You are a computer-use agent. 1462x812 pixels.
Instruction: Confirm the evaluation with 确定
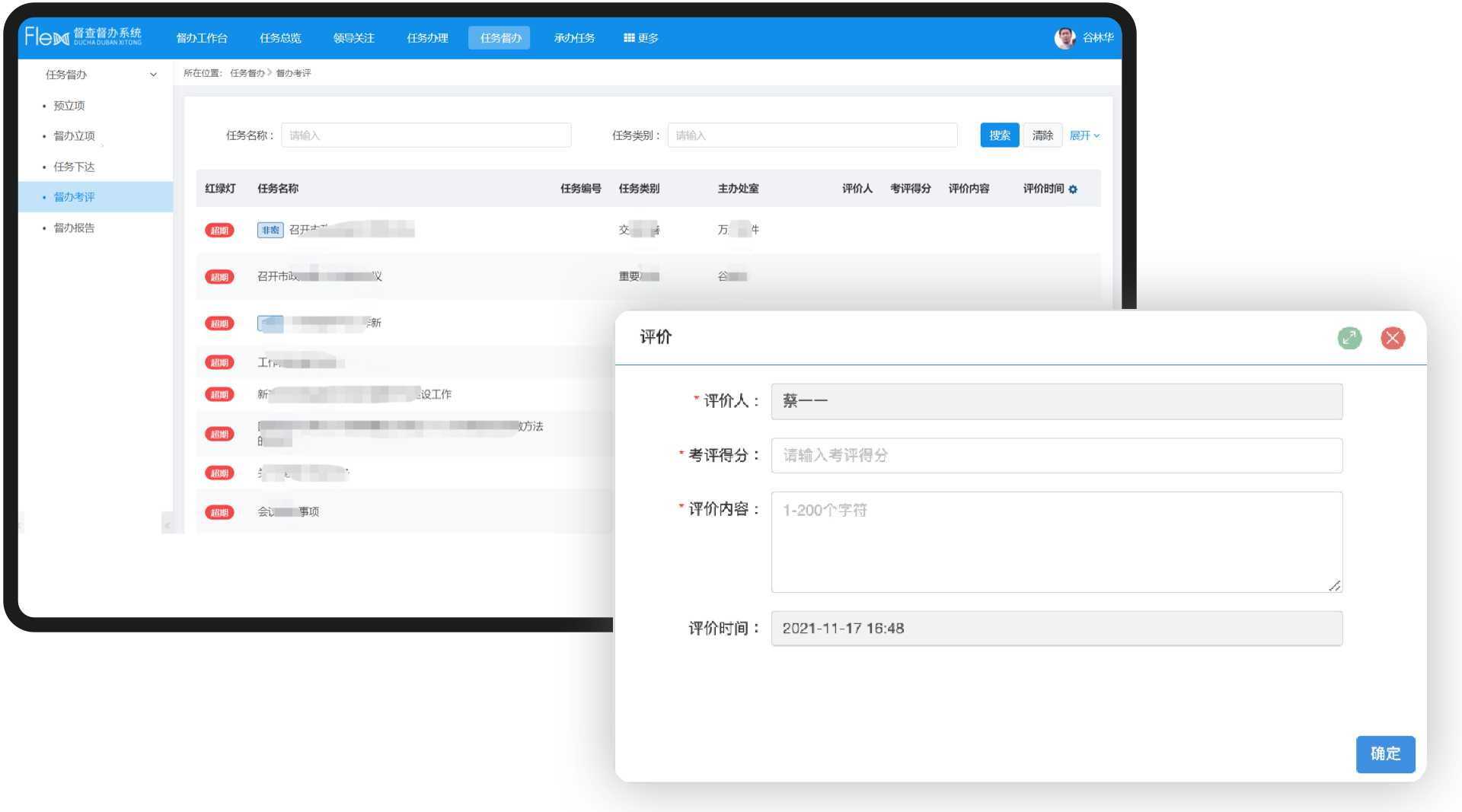click(1385, 754)
